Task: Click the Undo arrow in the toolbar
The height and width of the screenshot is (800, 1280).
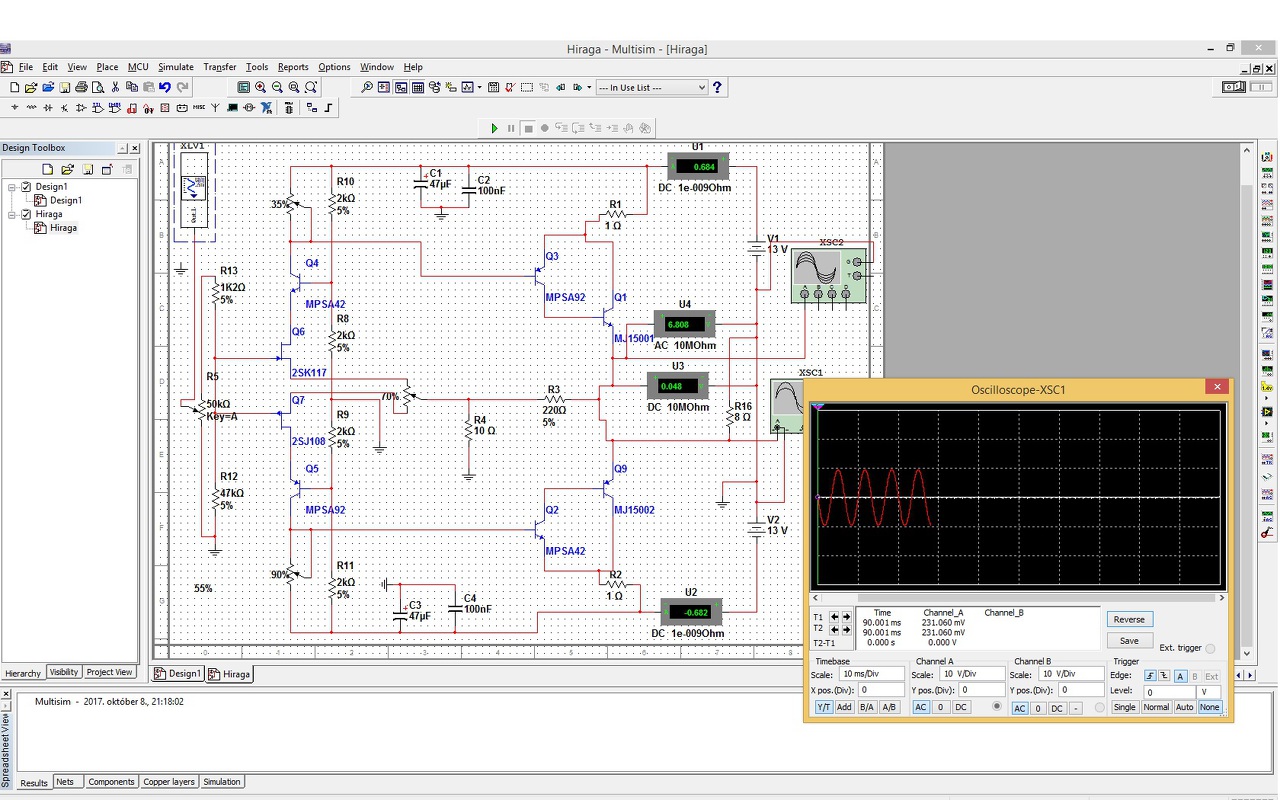Action: pos(165,88)
